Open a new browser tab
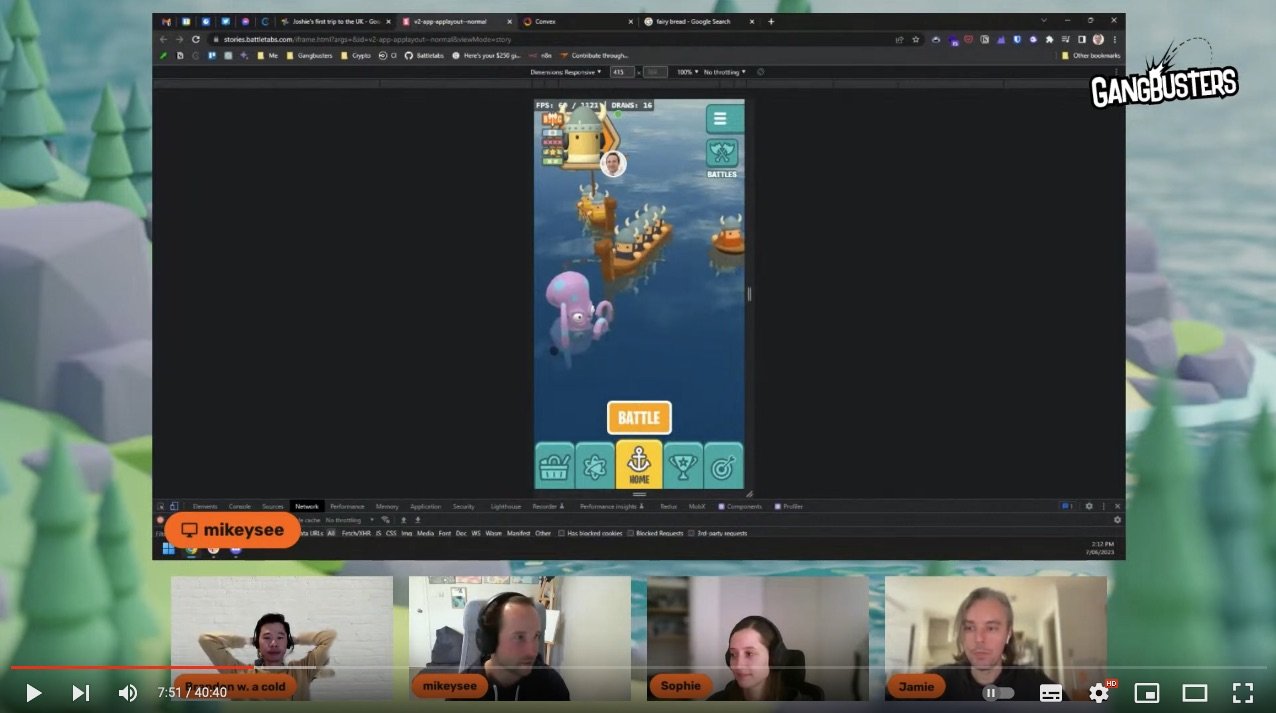 (x=771, y=21)
